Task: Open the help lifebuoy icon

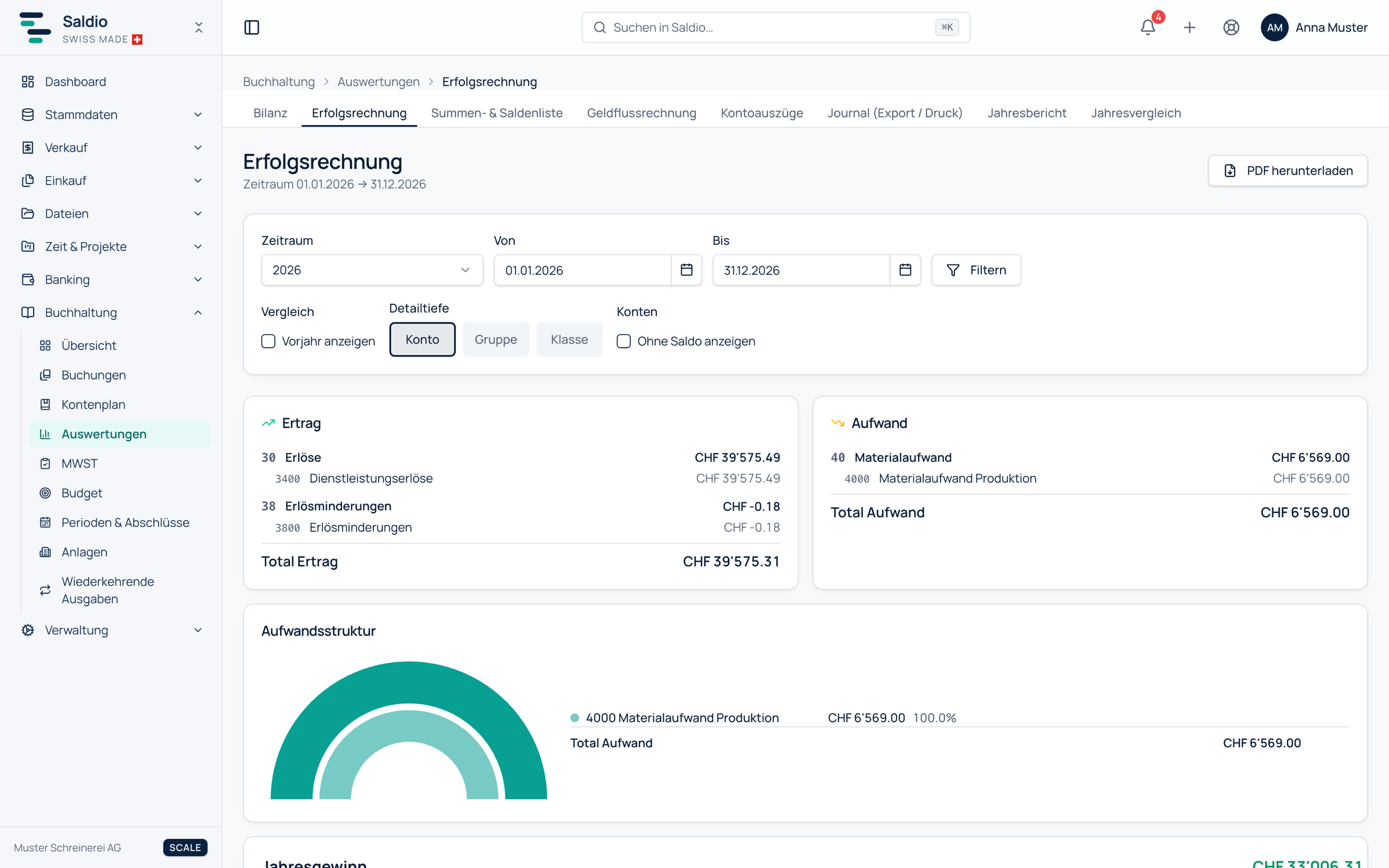Action: click(1231, 27)
